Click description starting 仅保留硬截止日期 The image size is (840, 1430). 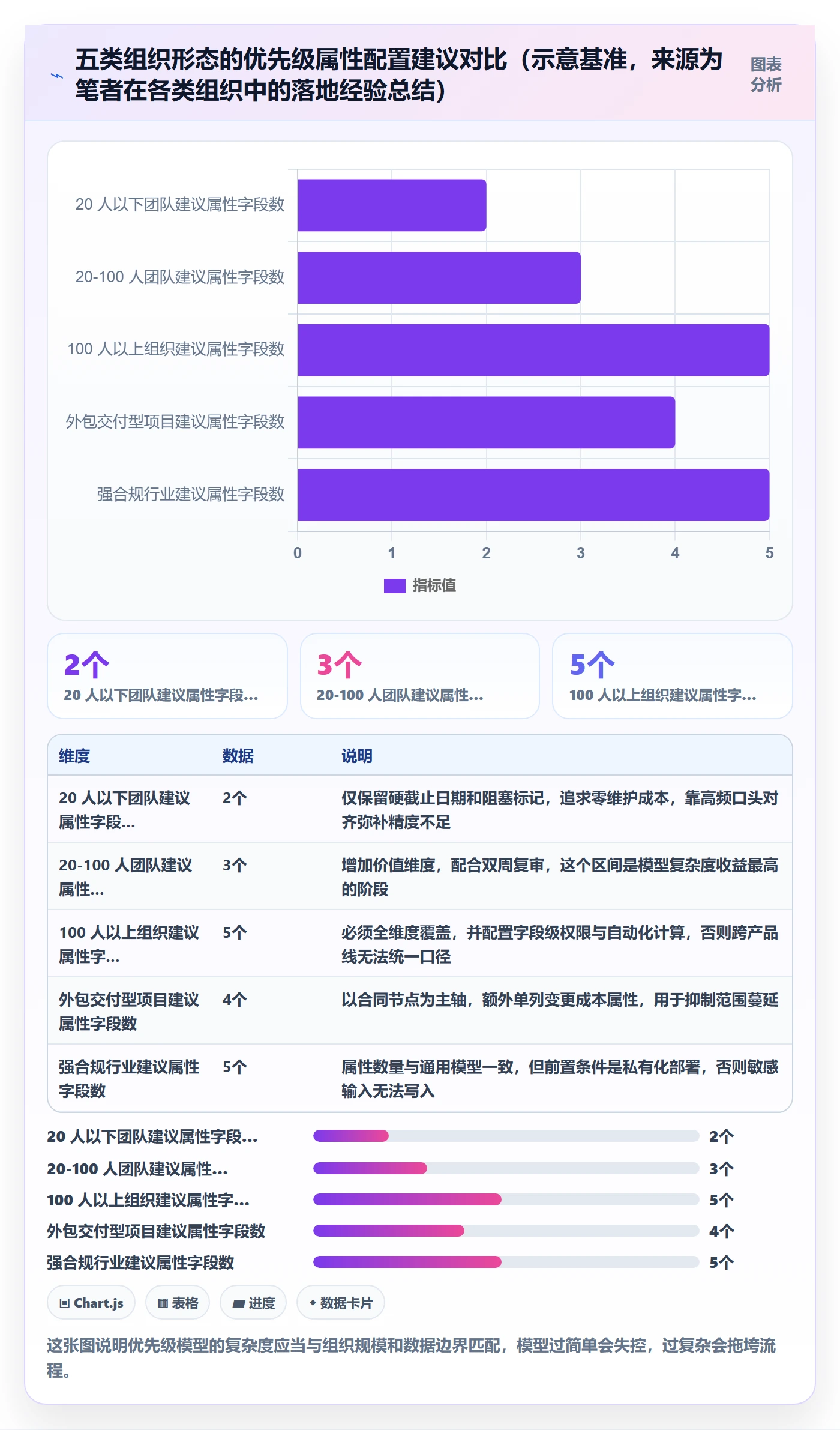click(x=560, y=810)
